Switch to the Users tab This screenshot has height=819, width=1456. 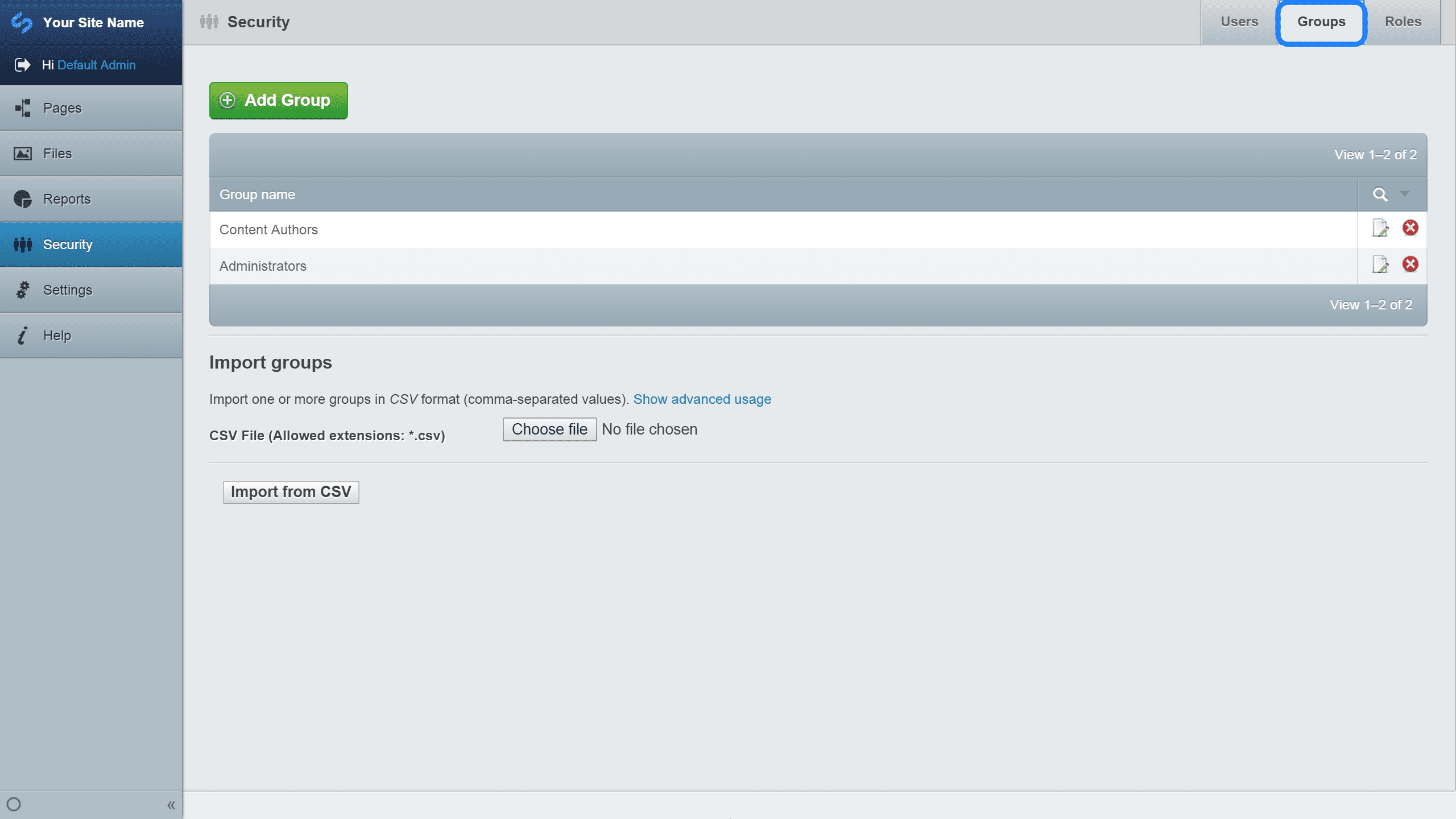(1239, 22)
